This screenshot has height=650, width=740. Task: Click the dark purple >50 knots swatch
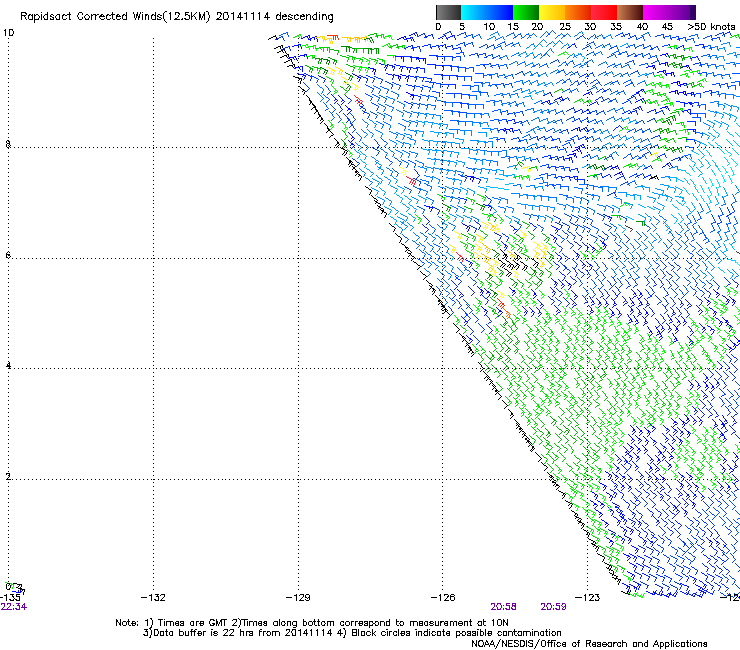tap(693, 12)
